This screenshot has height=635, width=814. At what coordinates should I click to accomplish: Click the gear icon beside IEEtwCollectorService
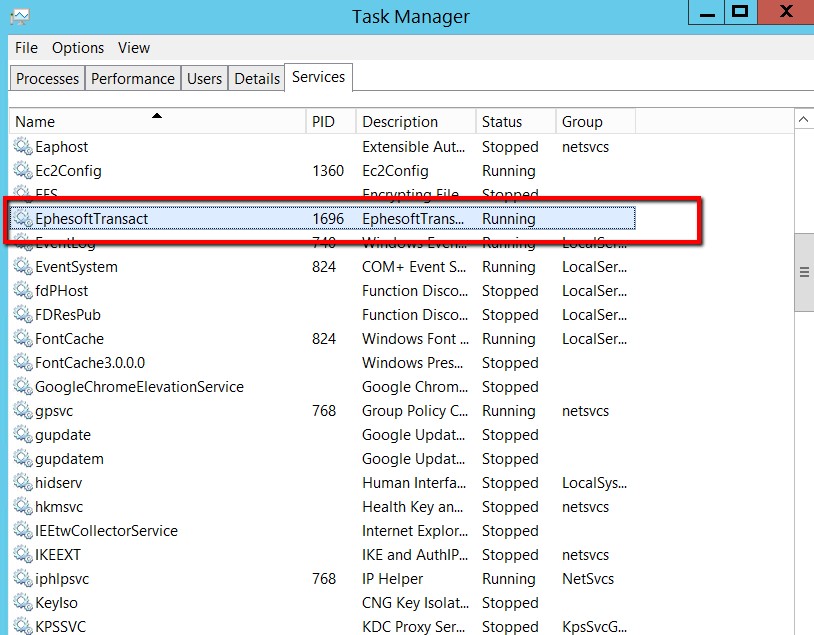pos(23,530)
